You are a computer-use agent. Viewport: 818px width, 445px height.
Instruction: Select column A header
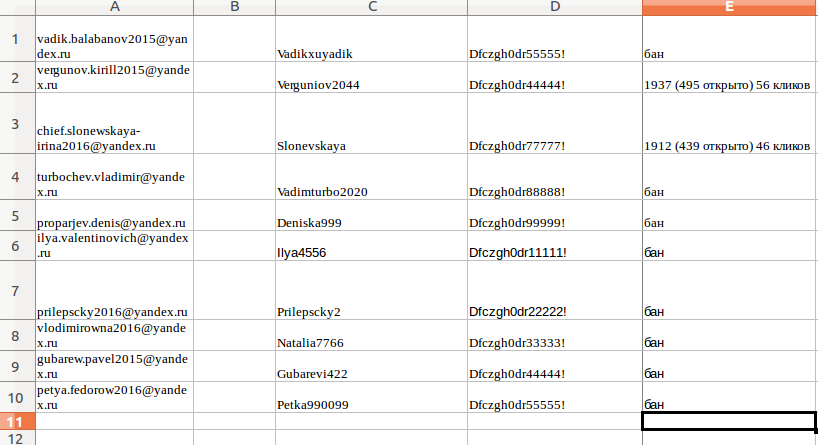pos(114,7)
